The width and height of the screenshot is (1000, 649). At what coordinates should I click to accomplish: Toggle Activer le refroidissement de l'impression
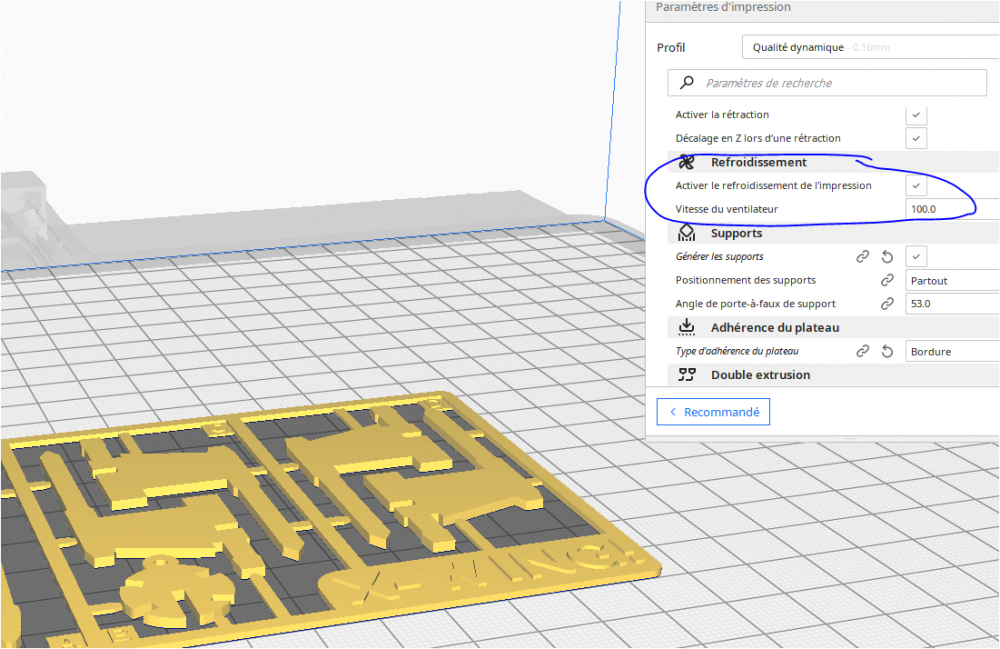point(916,186)
